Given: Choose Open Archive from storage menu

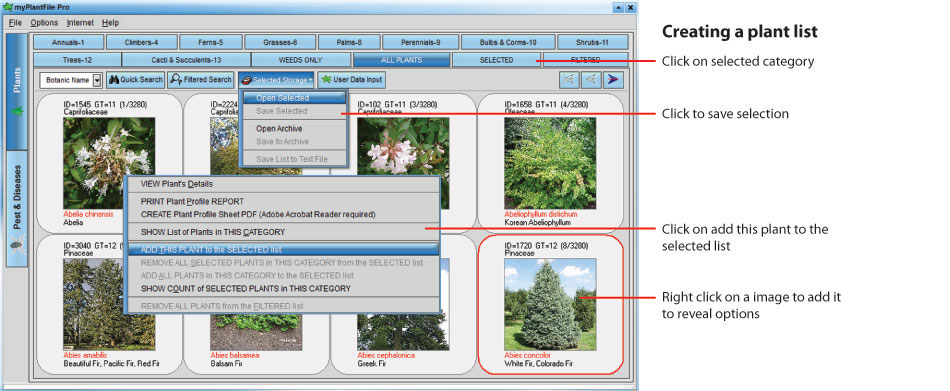Looking at the screenshot, I should click(294, 129).
